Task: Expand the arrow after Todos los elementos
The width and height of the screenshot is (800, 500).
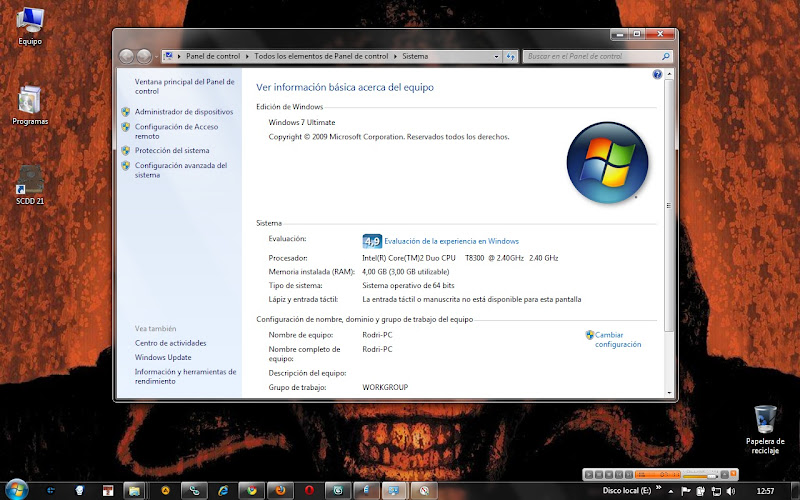Action: tap(395, 57)
